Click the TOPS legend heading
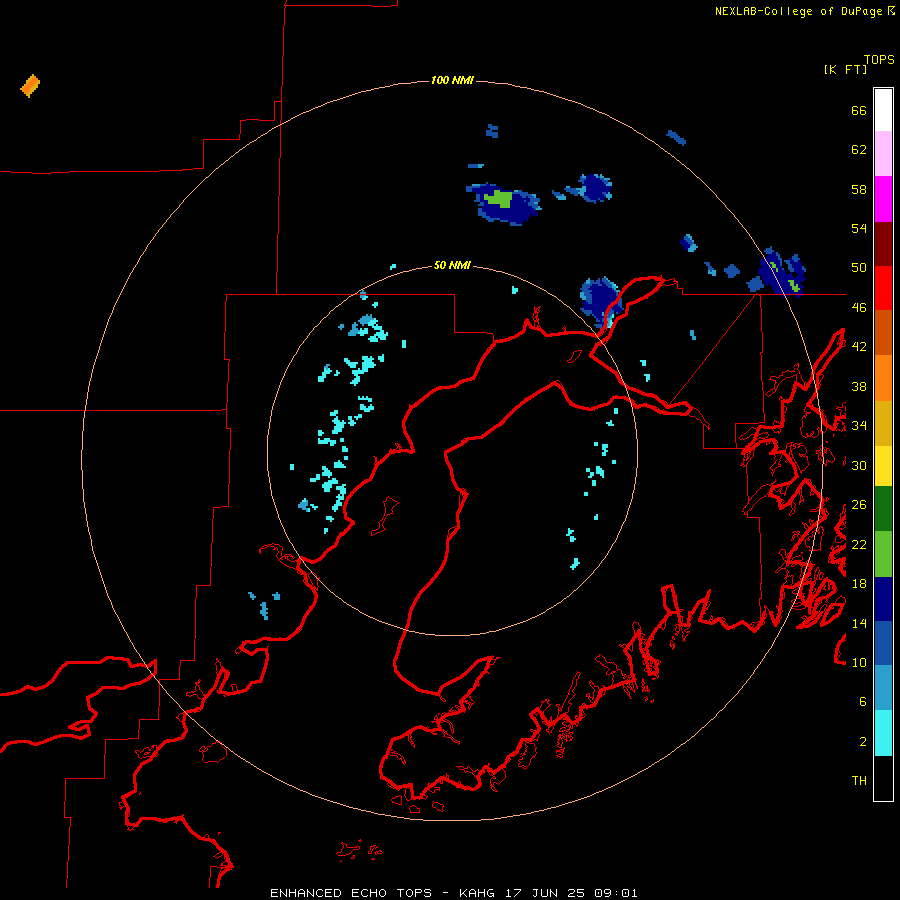Screen dimensions: 900x900 coord(879,59)
